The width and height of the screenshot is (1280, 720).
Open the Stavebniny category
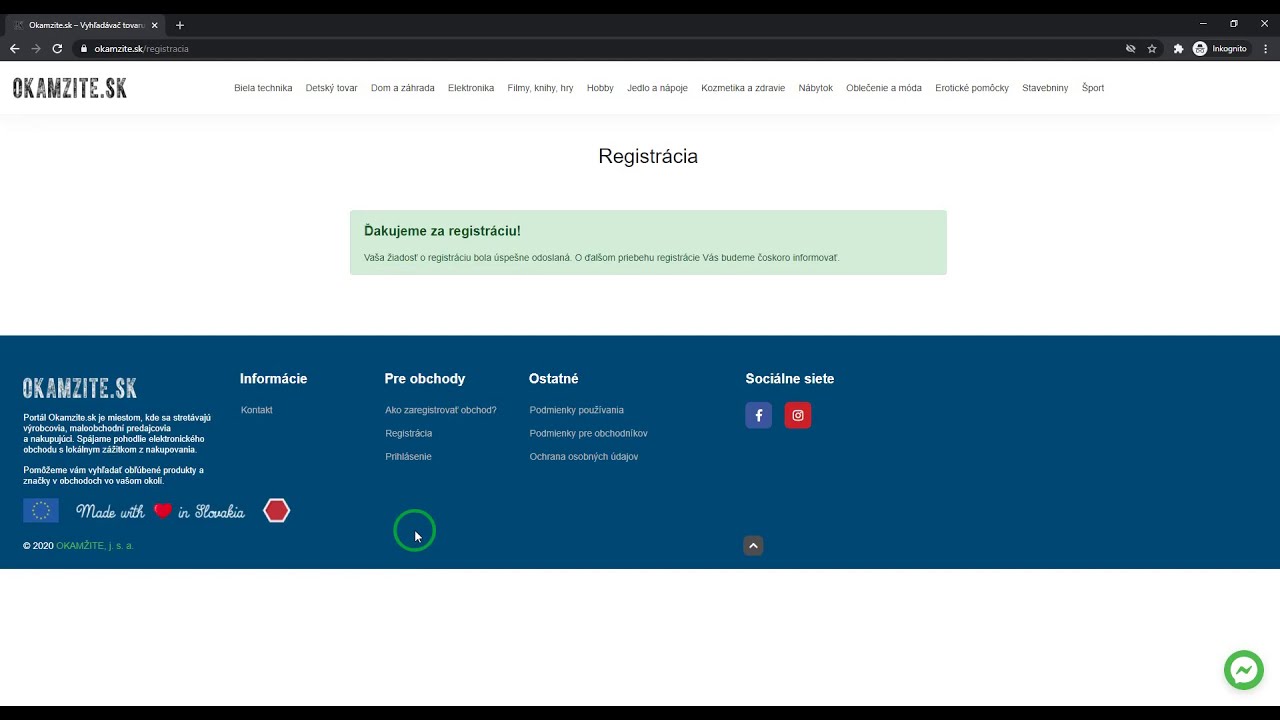(x=1045, y=88)
